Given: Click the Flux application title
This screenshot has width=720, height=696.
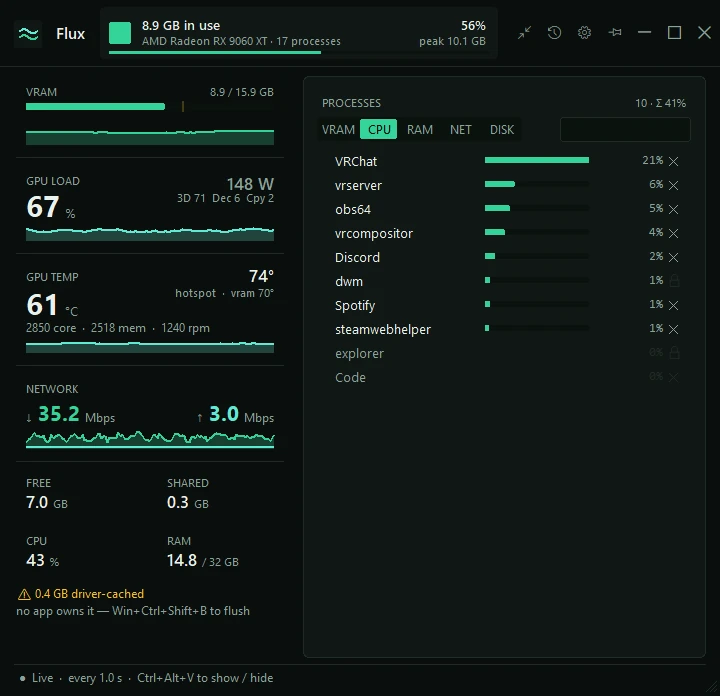Looking at the screenshot, I should point(70,34).
